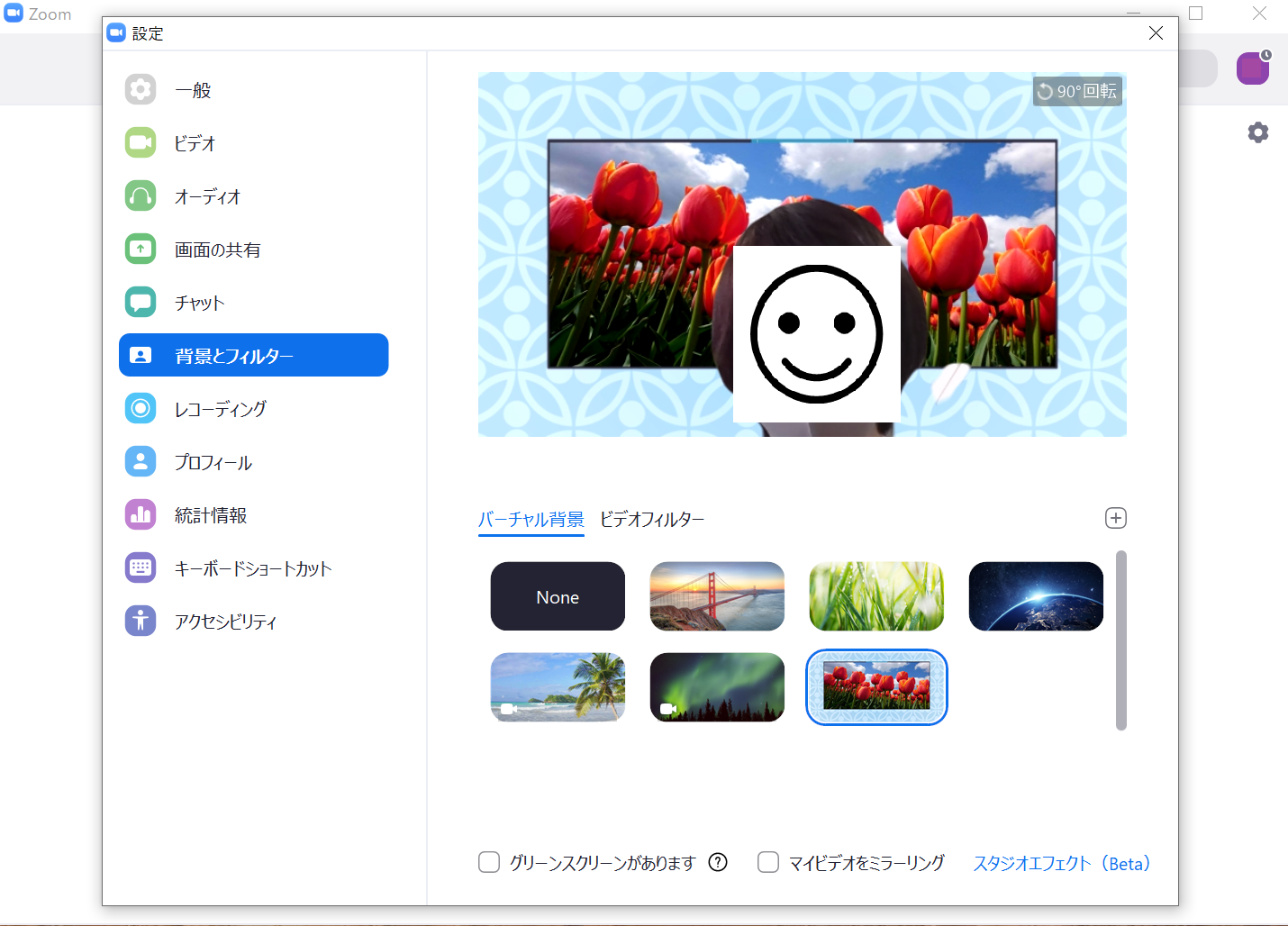Add a virtual background with plus icon
Screen dimensions: 1288x926
[x=1116, y=518]
